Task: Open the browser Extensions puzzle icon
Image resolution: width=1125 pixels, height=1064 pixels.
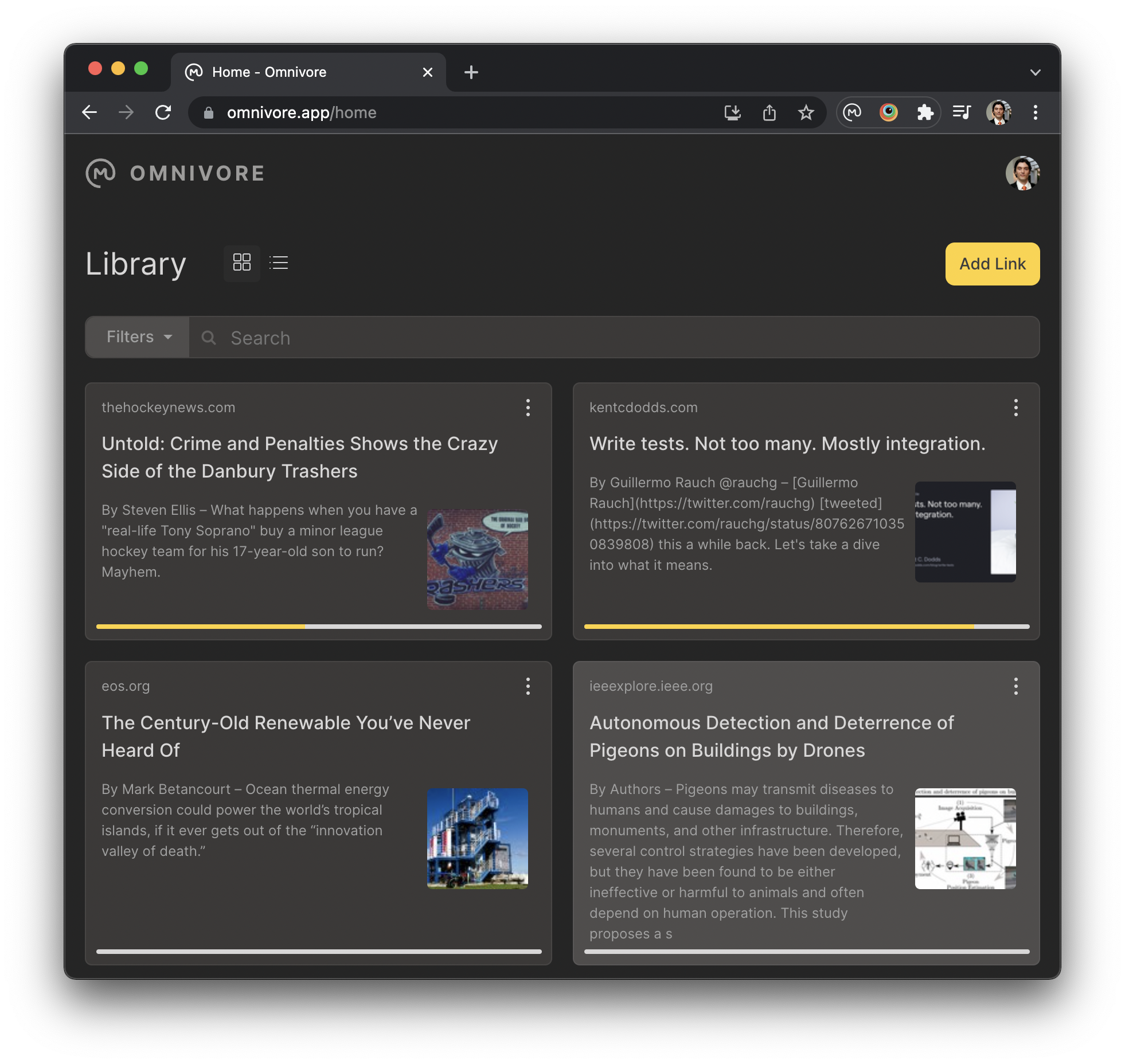Action: [x=925, y=112]
